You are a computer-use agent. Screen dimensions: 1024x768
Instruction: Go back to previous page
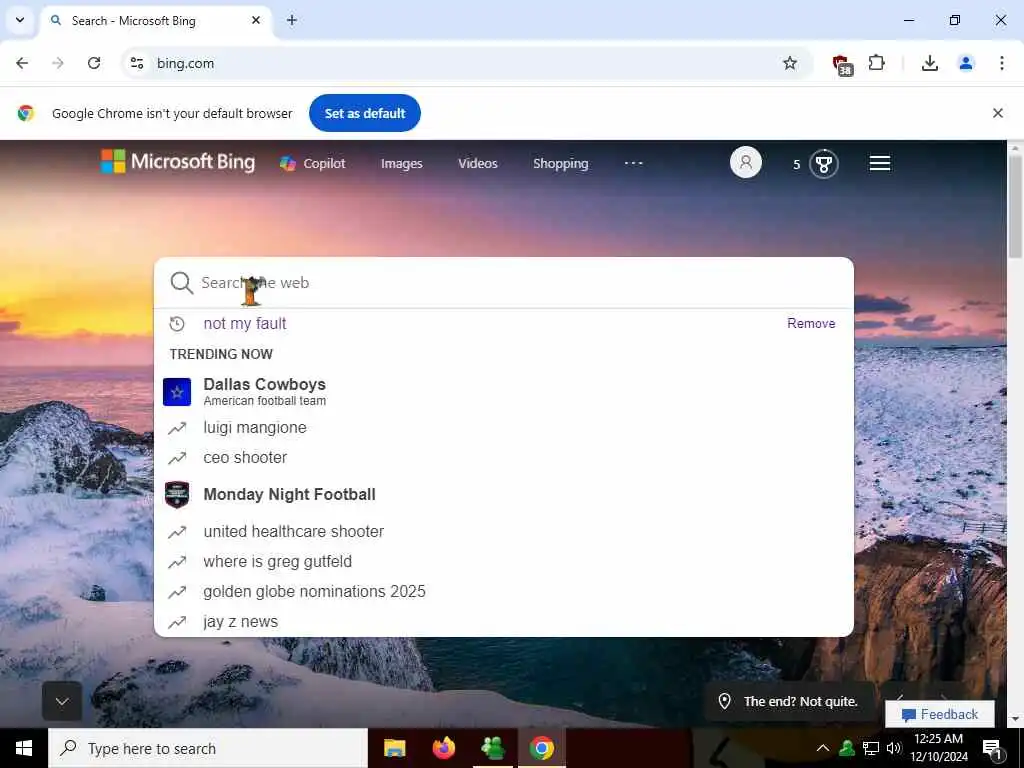(22, 63)
